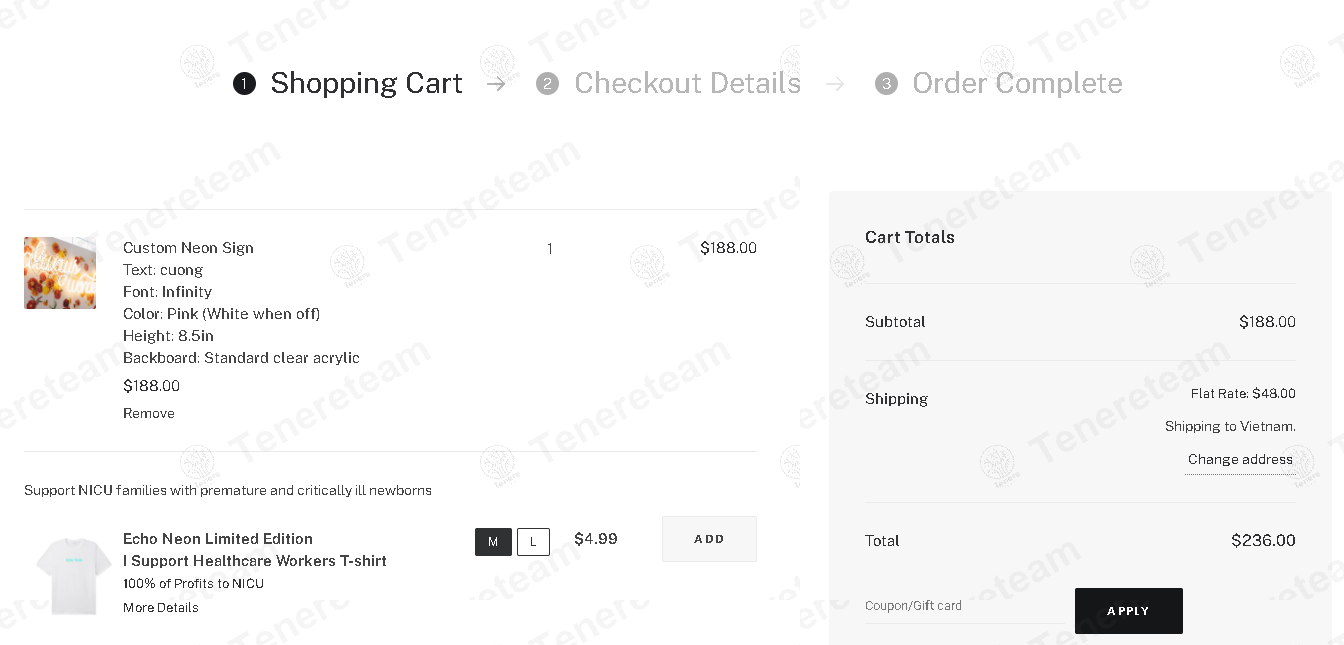
Task: Open the white T-shirt product image
Action: point(73,575)
